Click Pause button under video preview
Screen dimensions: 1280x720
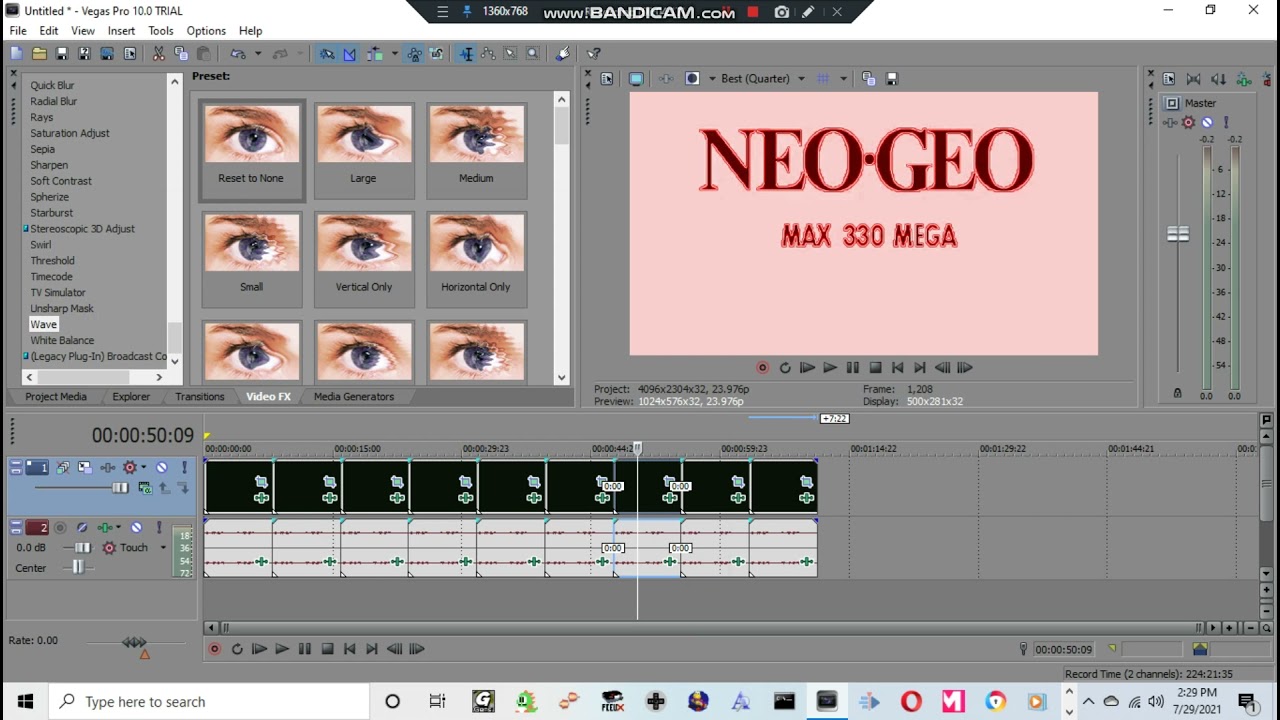point(852,368)
